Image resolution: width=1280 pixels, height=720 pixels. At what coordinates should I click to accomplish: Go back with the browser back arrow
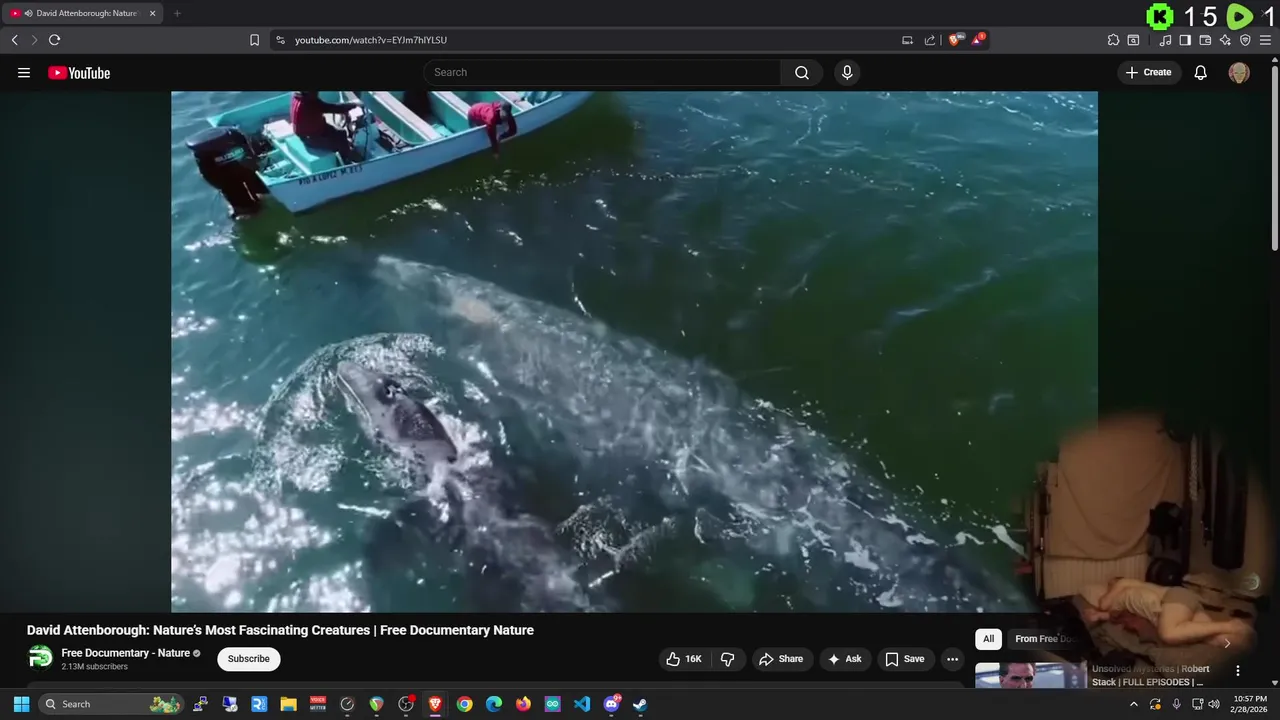pyautogui.click(x=14, y=40)
